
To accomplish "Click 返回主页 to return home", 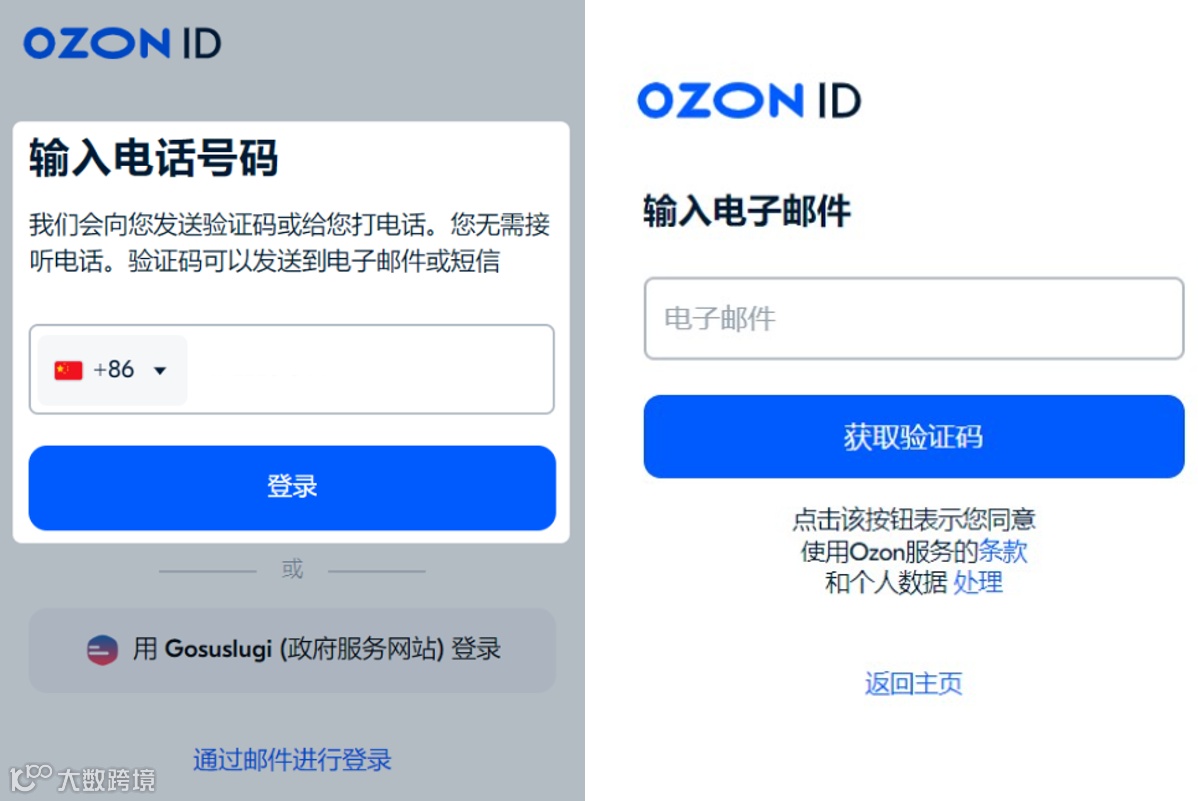I will pos(914,683).
